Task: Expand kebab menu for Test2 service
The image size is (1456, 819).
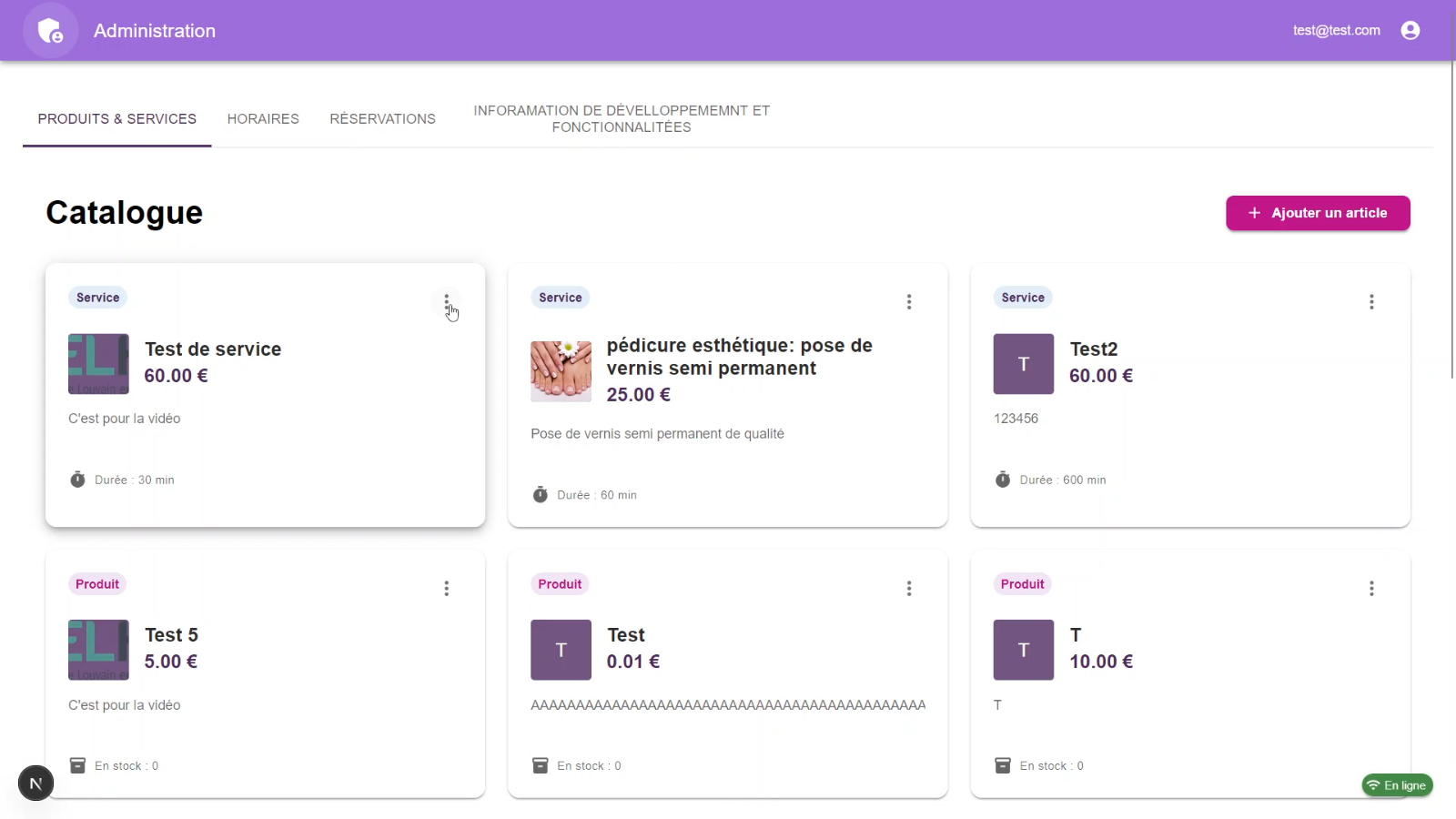Action: (x=1370, y=302)
